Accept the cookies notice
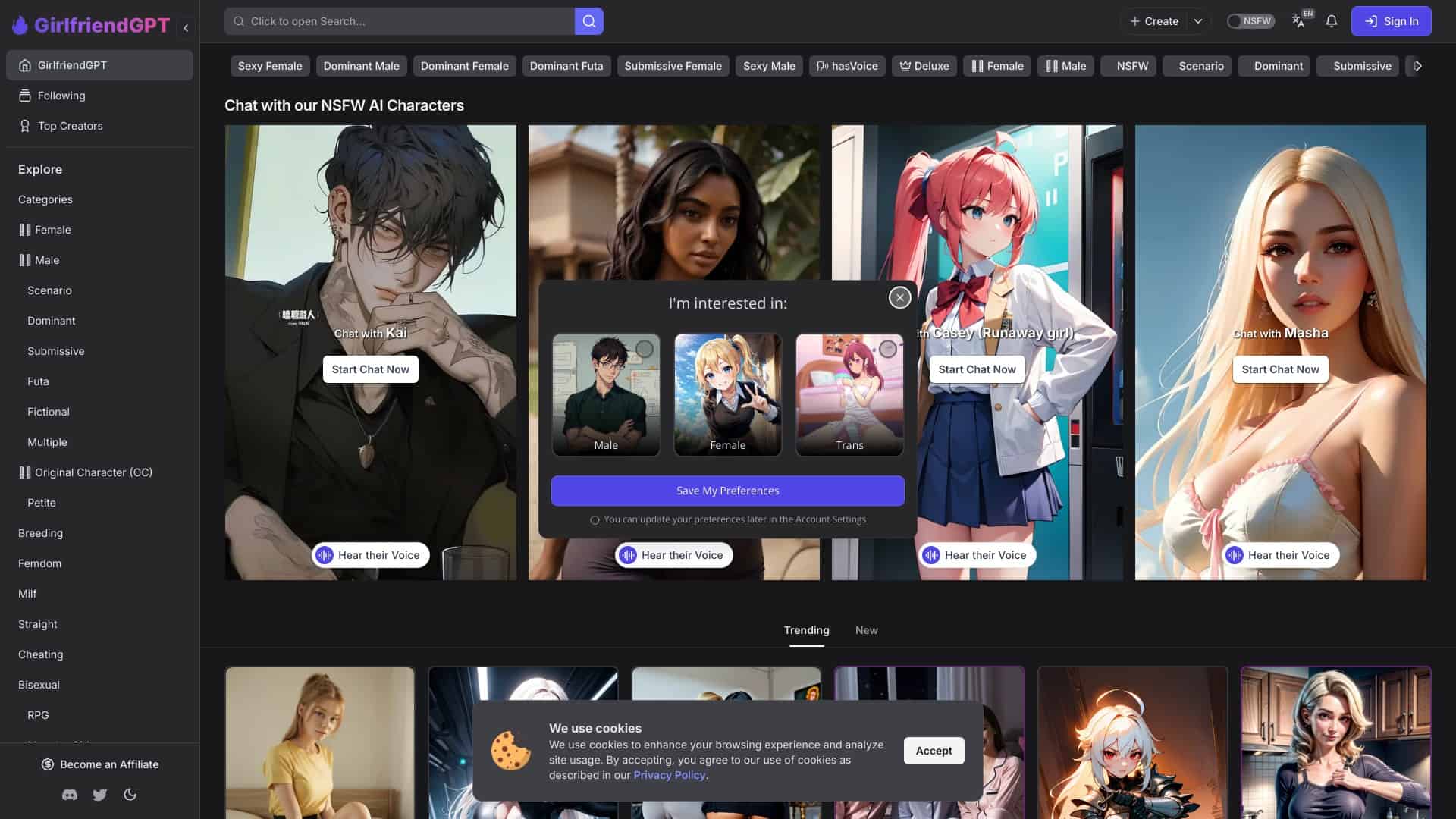Viewport: 1456px width, 819px height. coord(934,750)
